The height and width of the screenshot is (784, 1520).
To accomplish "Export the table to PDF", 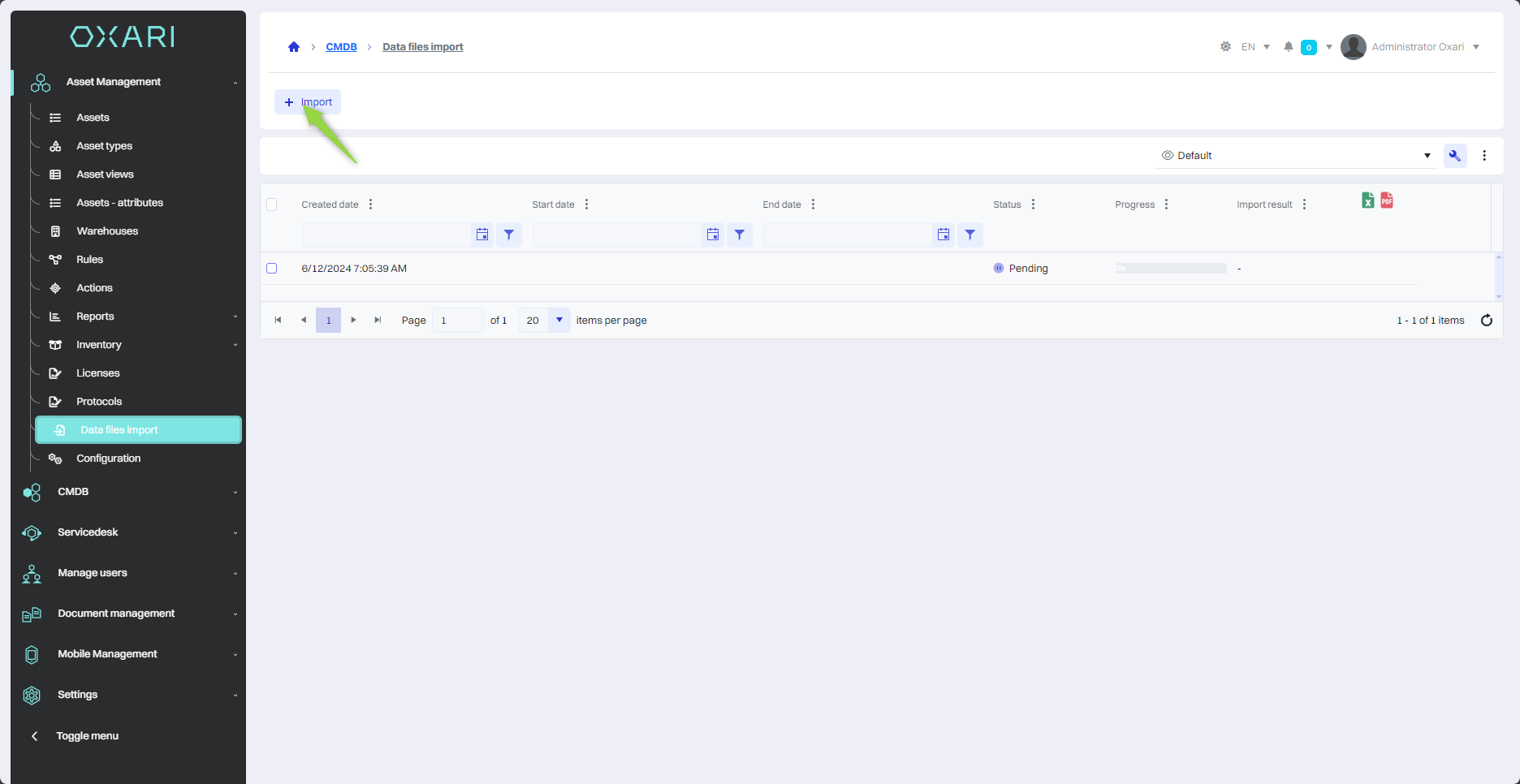I will (x=1387, y=200).
